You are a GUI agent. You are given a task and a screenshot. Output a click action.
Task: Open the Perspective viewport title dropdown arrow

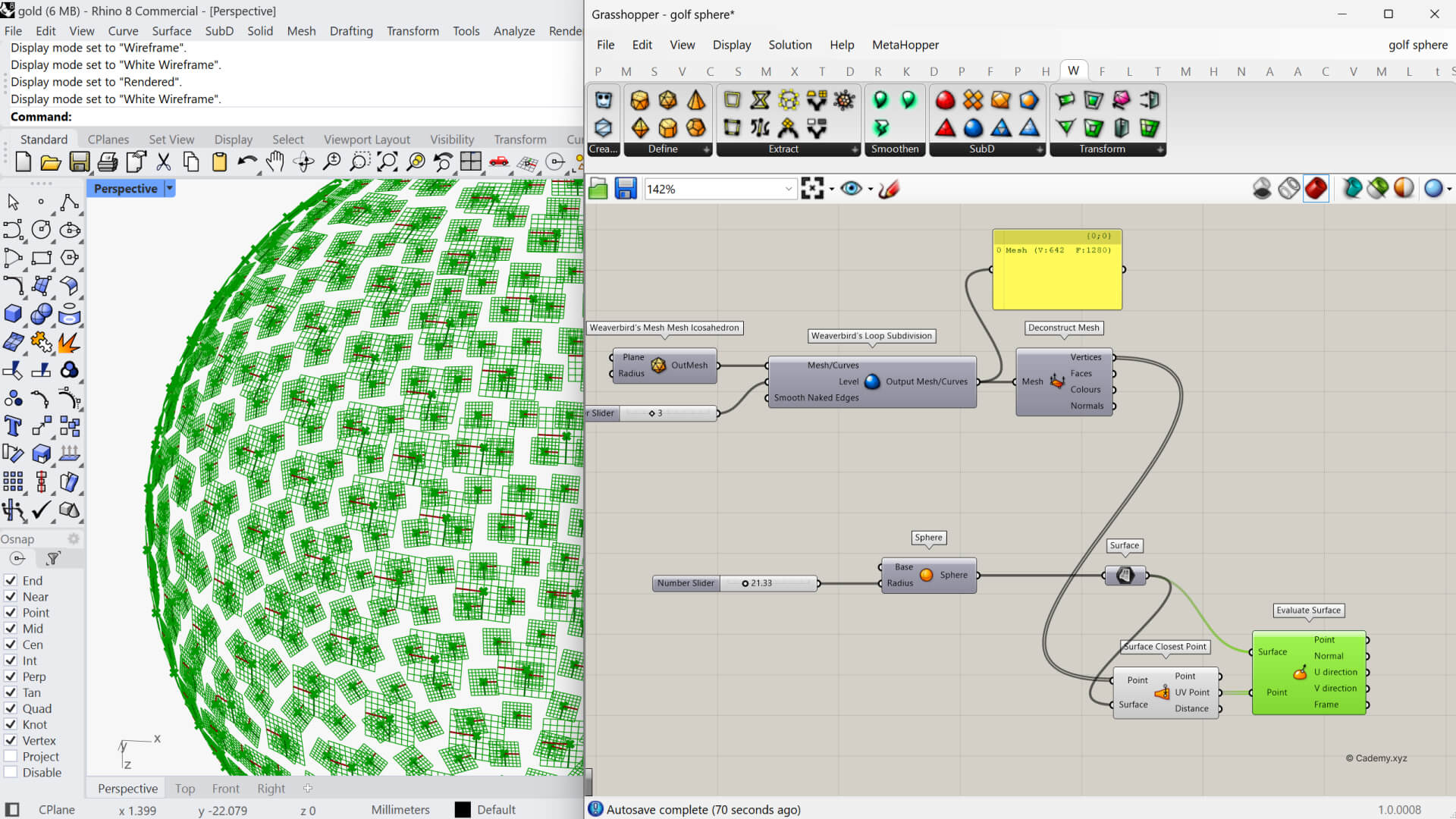170,188
